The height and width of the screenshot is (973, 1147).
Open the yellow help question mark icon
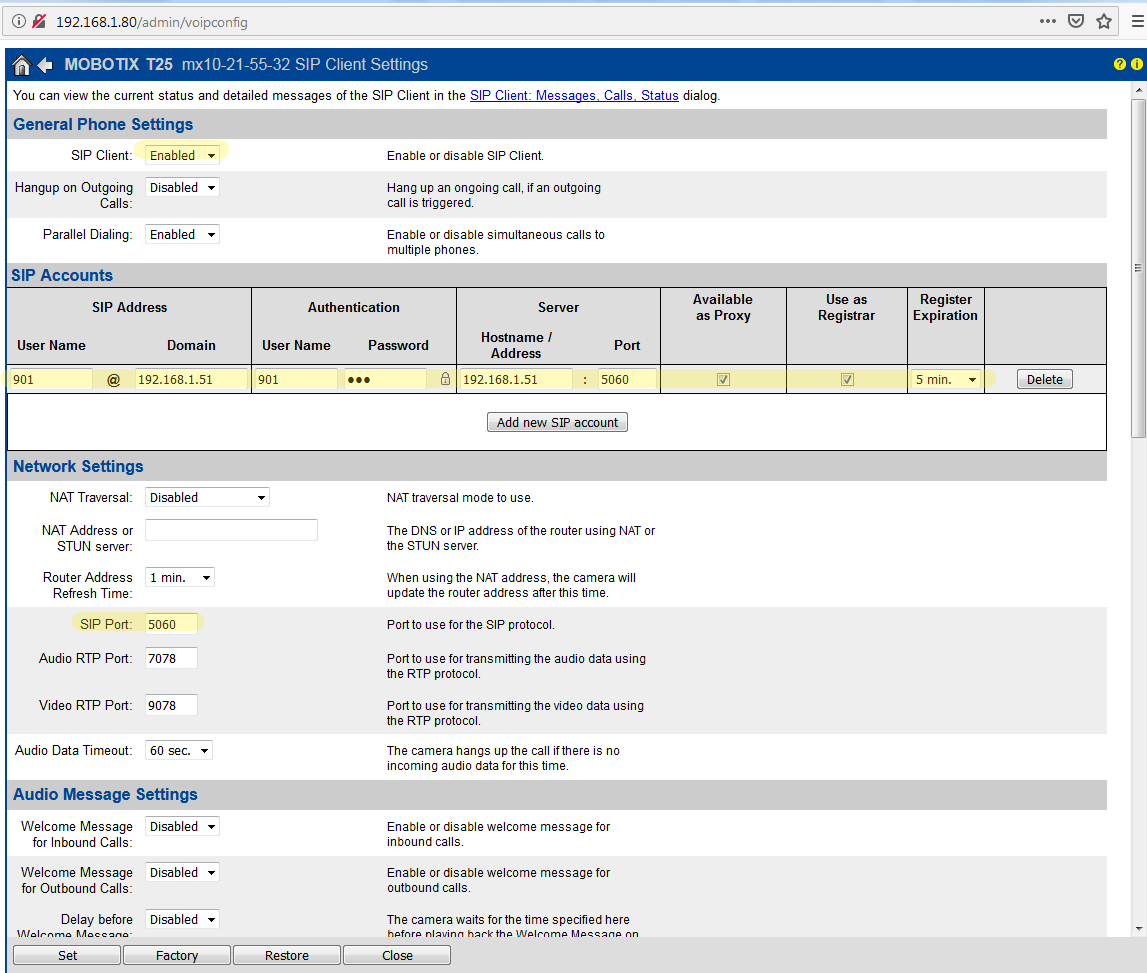pos(1120,64)
